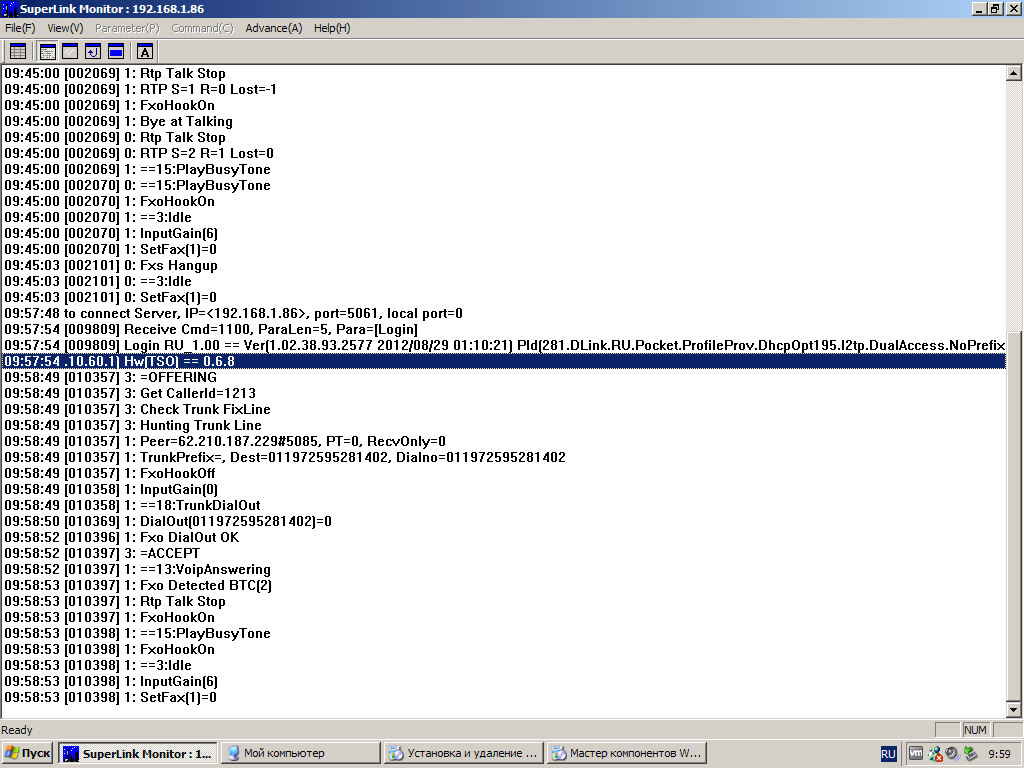Viewport: 1024px width, 768px height.
Task: Switch to Мастер компонентов taskbar window
Action: point(626,753)
